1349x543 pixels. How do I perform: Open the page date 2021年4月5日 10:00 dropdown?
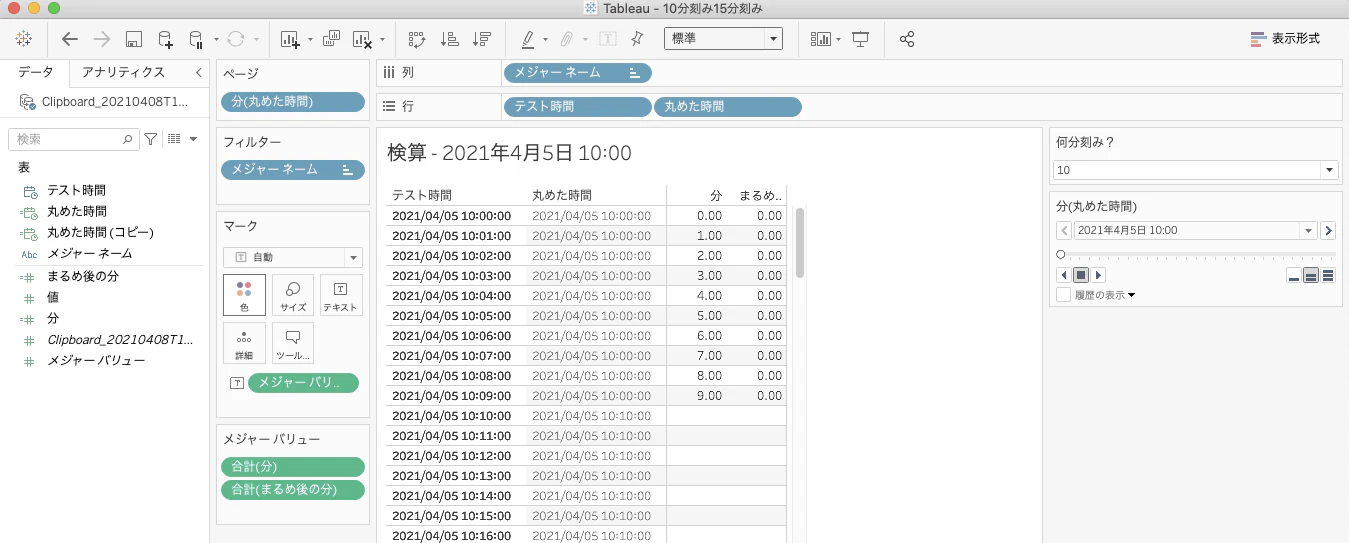[1196, 230]
